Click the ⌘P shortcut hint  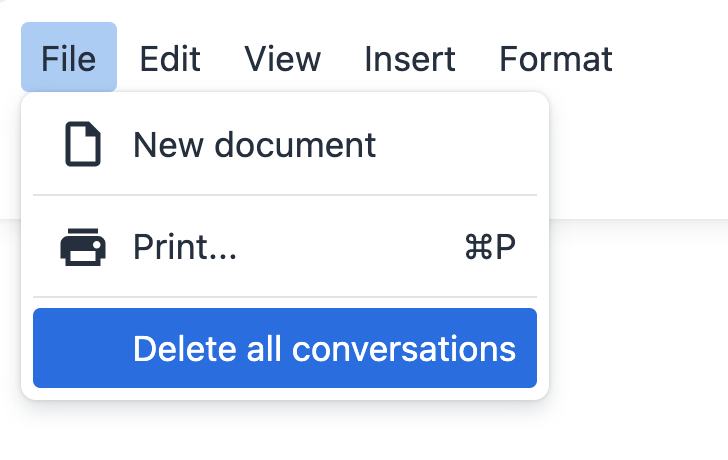coord(490,247)
